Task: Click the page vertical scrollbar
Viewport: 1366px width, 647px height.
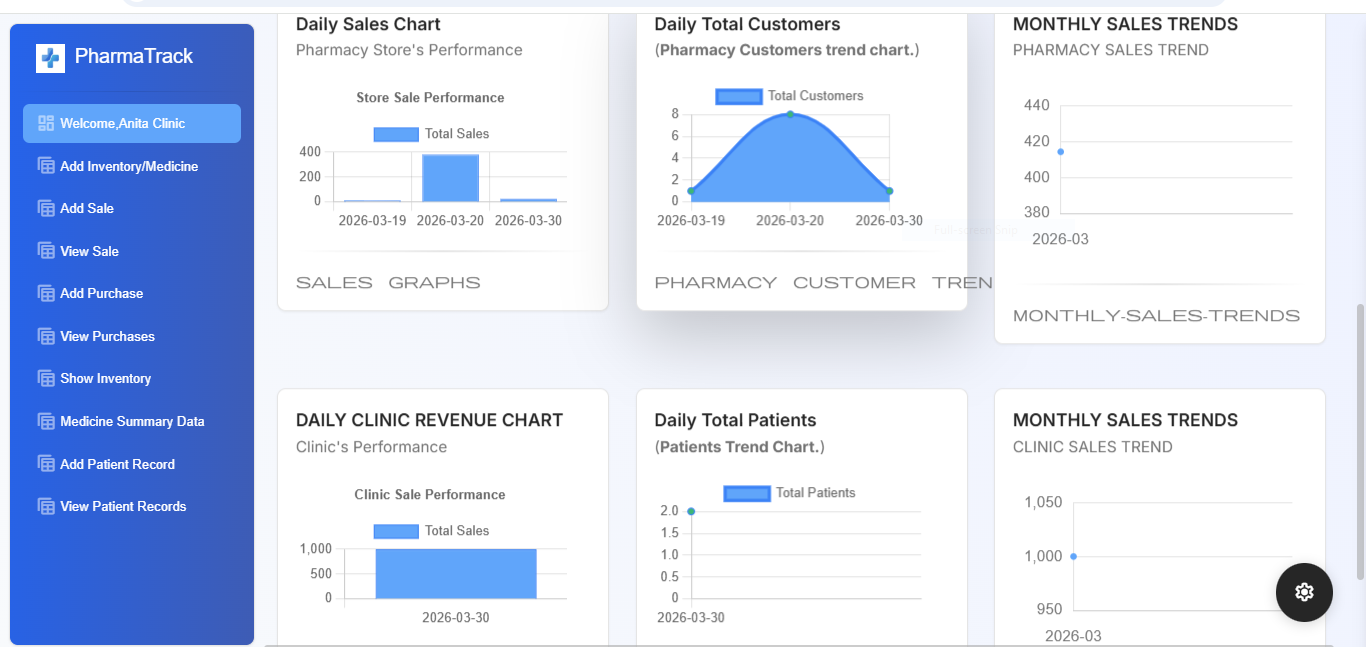Action: [x=1359, y=440]
